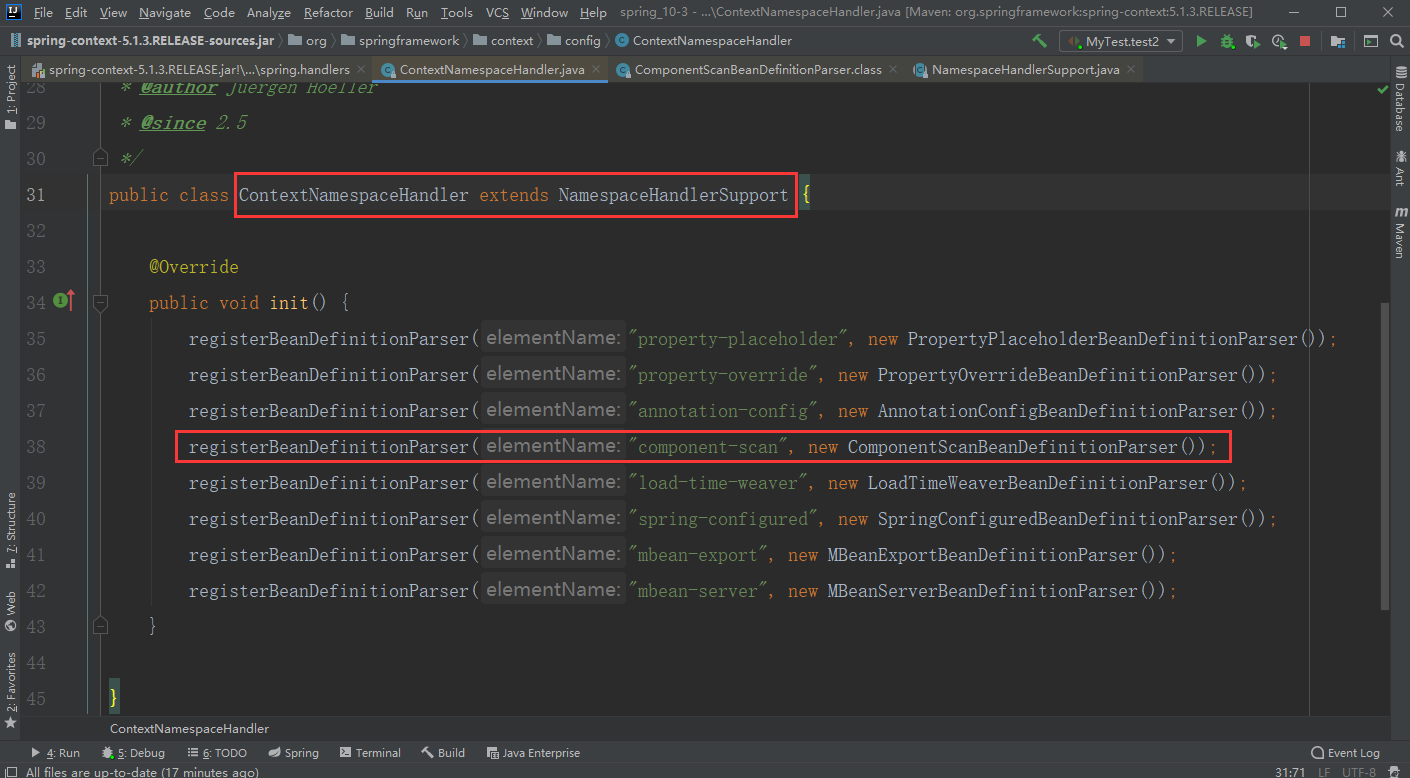Open the TODO tool window

pyautogui.click(x=217, y=753)
